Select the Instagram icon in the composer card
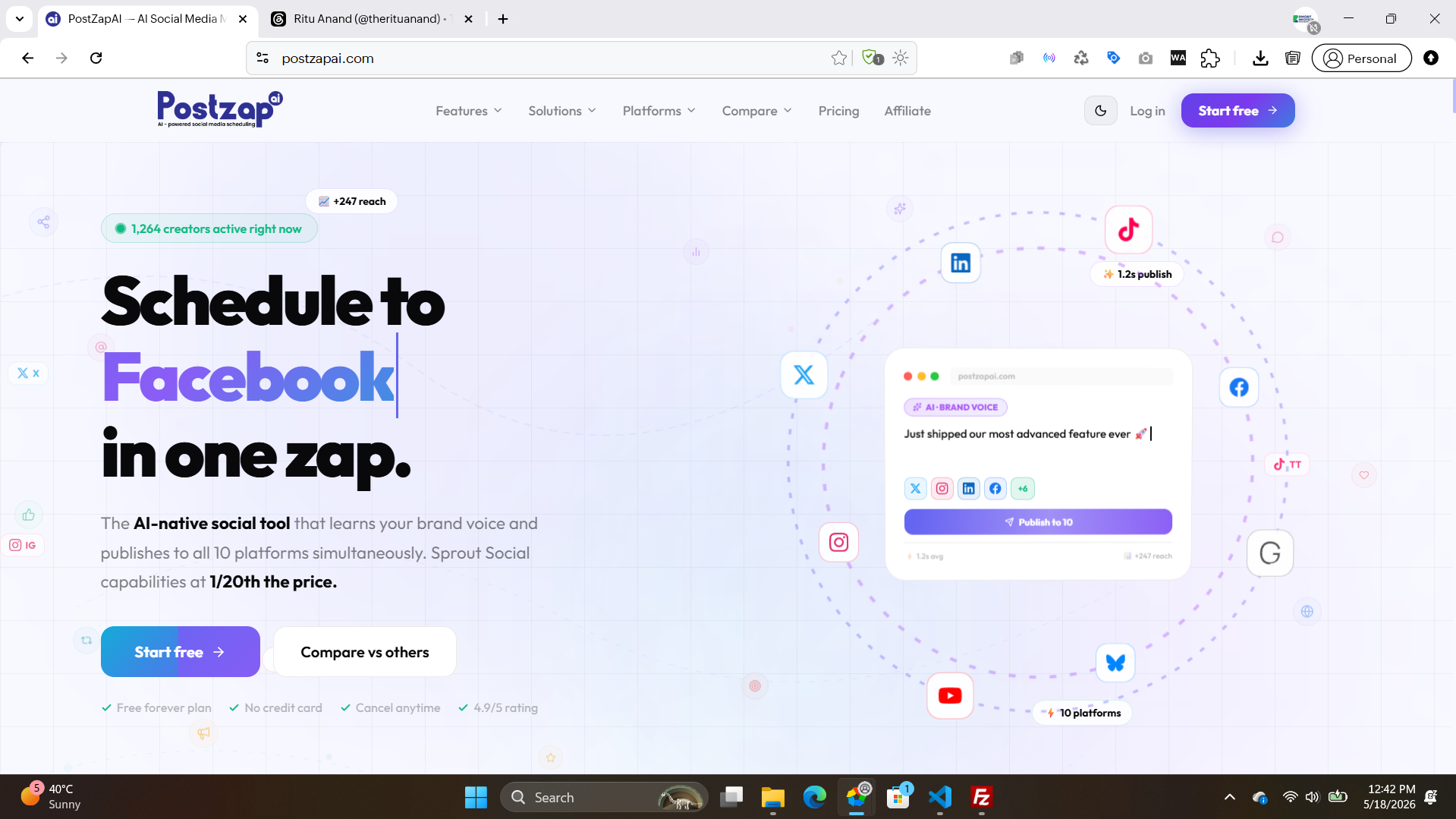Image resolution: width=1456 pixels, height=819 pixels. click(942, 489)
